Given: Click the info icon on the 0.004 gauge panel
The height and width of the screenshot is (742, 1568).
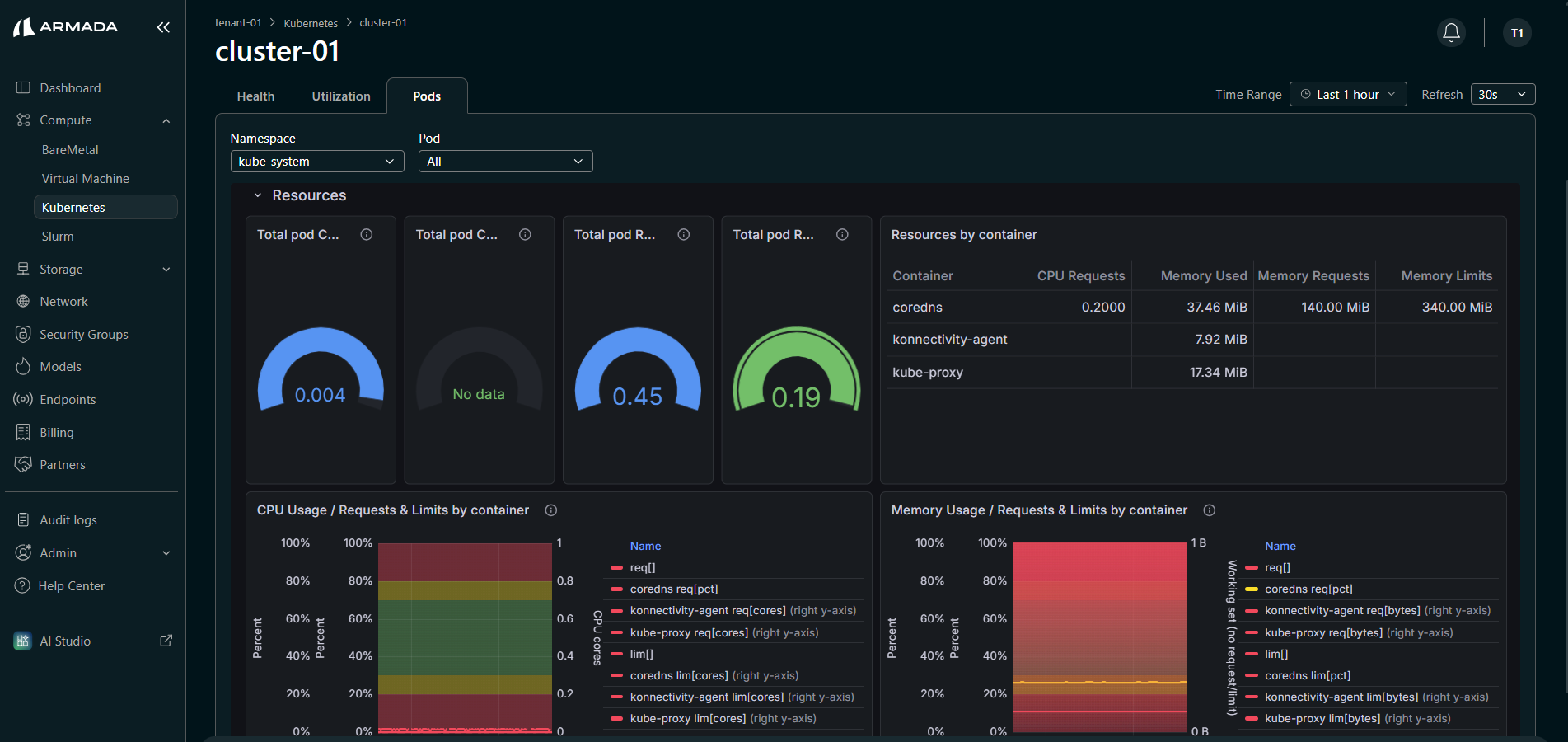Looking at the screenshot, I should tap(367, 235).
